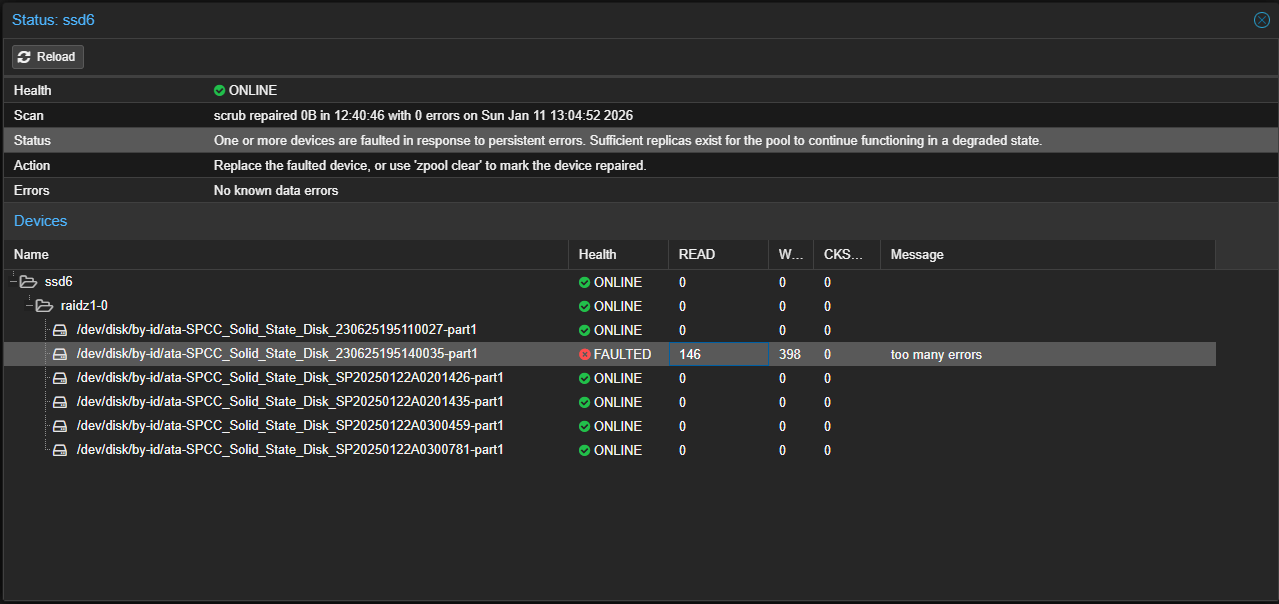Click the red FAULTED status icon
The width and height of the screenshot is (1279, 604).
tap(585, 354)
